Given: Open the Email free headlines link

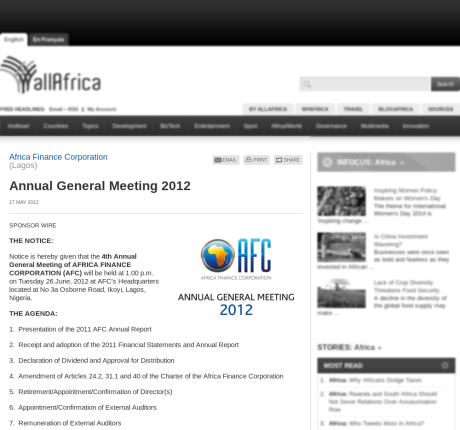Looking at the screenshot, I should click(56, 109).
